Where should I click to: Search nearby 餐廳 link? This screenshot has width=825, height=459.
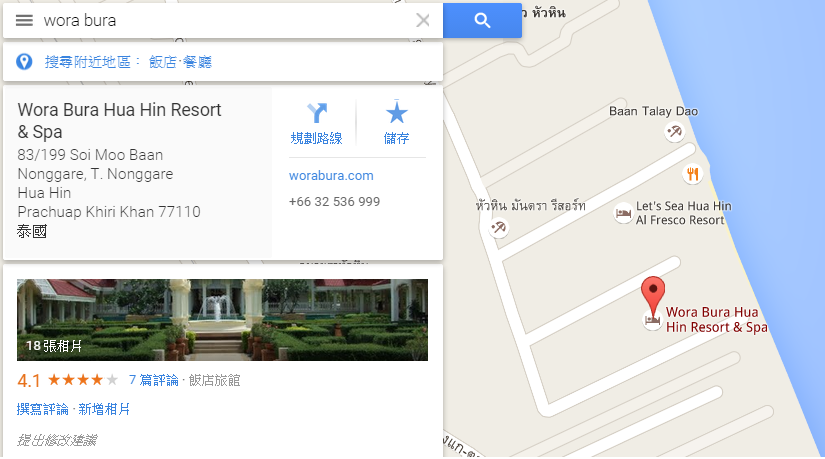[x=197, y=62]
